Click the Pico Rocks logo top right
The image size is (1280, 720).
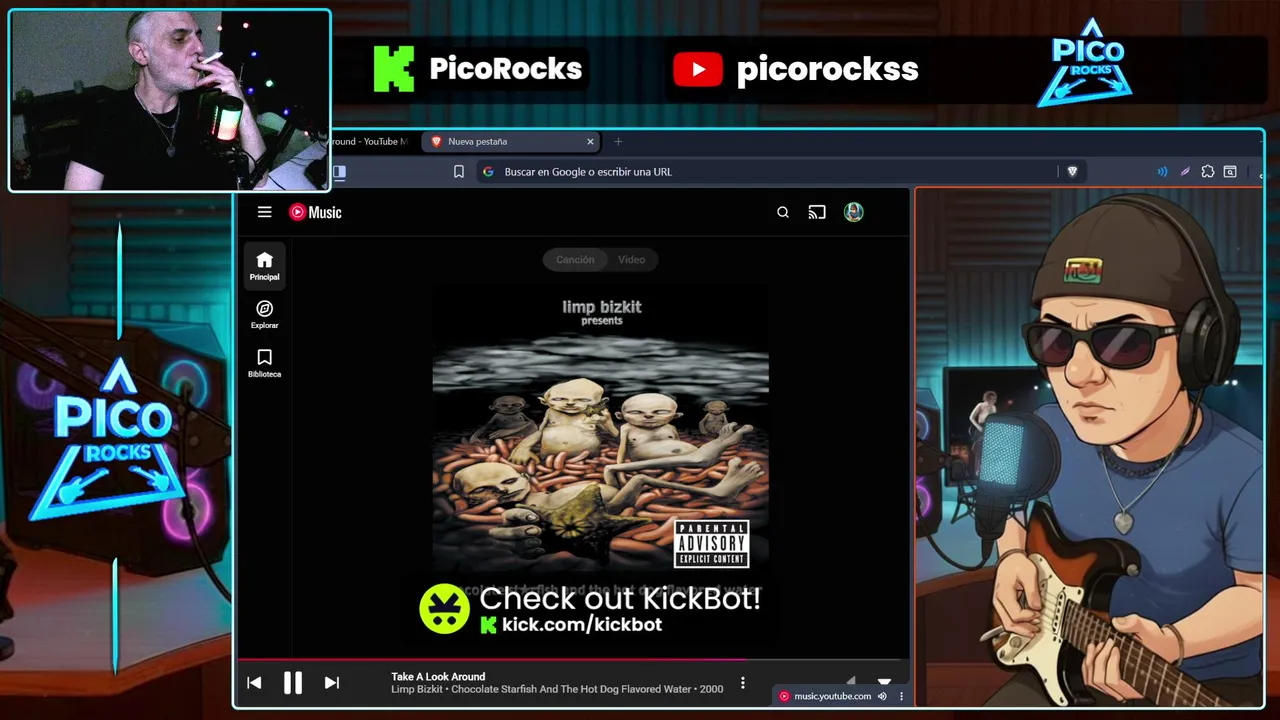pos(1088,62)
